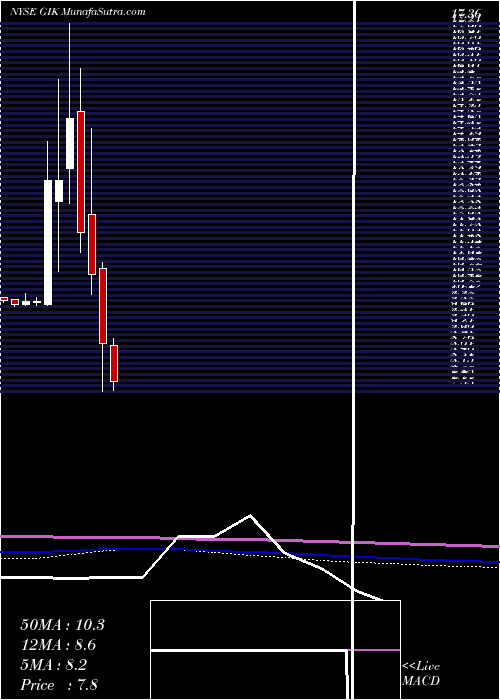The image size is (500, 700).
Task: Select the 12MA : 8.6 readout
Action: click(x=58, y=645)
